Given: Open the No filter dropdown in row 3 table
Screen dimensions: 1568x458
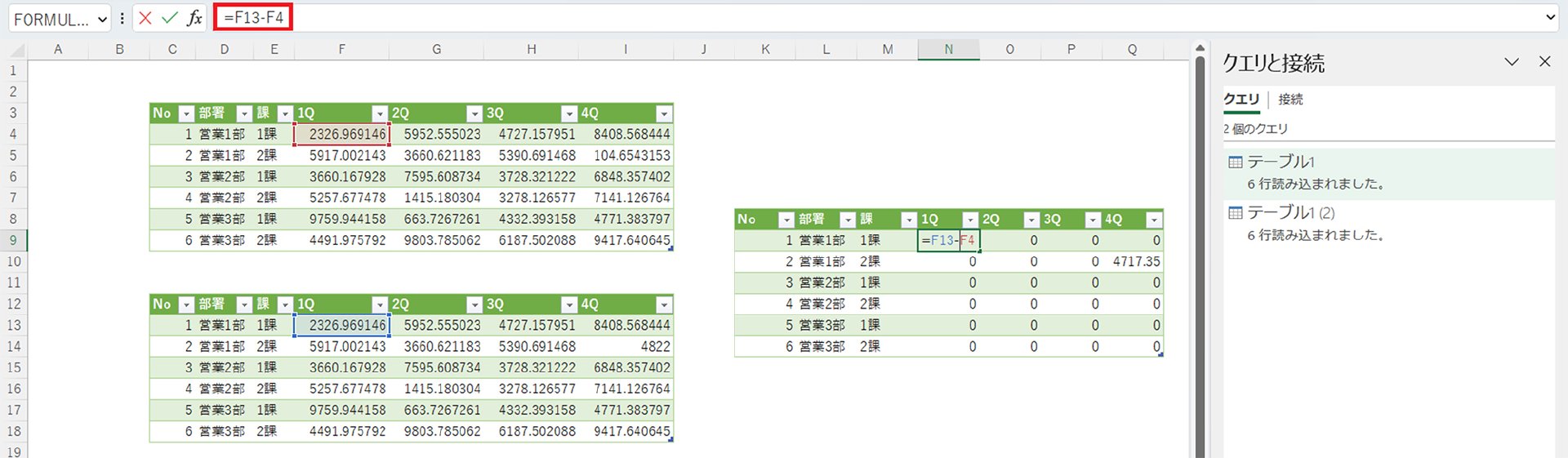Looking at the screenshot, I should 186,113.
